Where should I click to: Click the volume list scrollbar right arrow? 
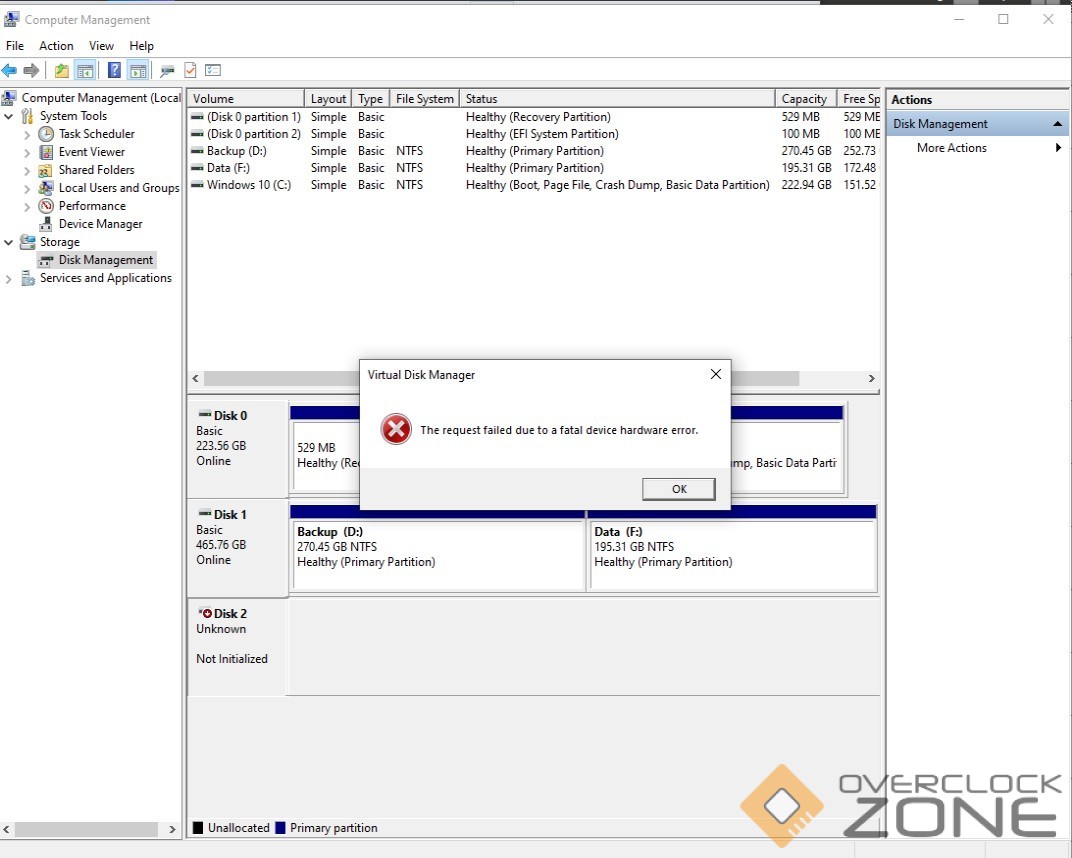point(872,378)
